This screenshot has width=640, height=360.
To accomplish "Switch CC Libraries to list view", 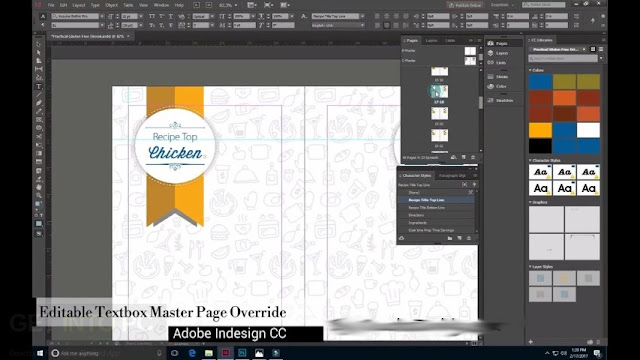I will tap(601, 49).
